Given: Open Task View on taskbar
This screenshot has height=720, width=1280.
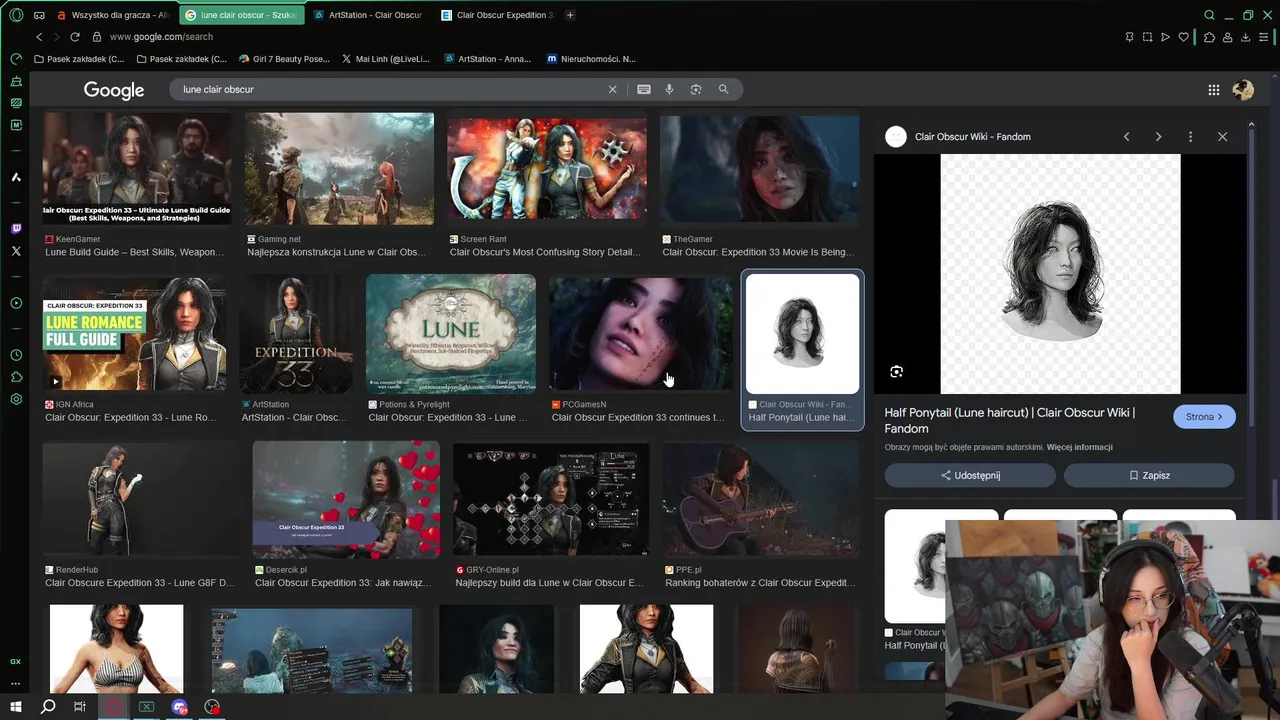Looking at the screenshot, I should 80,707.
